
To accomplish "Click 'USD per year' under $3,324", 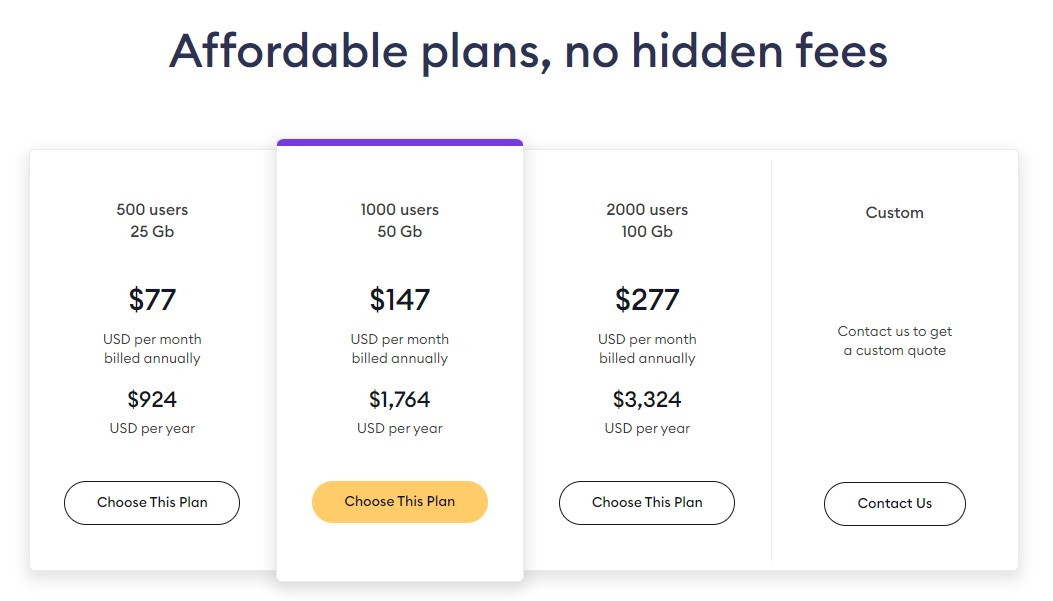I will click(x=647, y=428).
